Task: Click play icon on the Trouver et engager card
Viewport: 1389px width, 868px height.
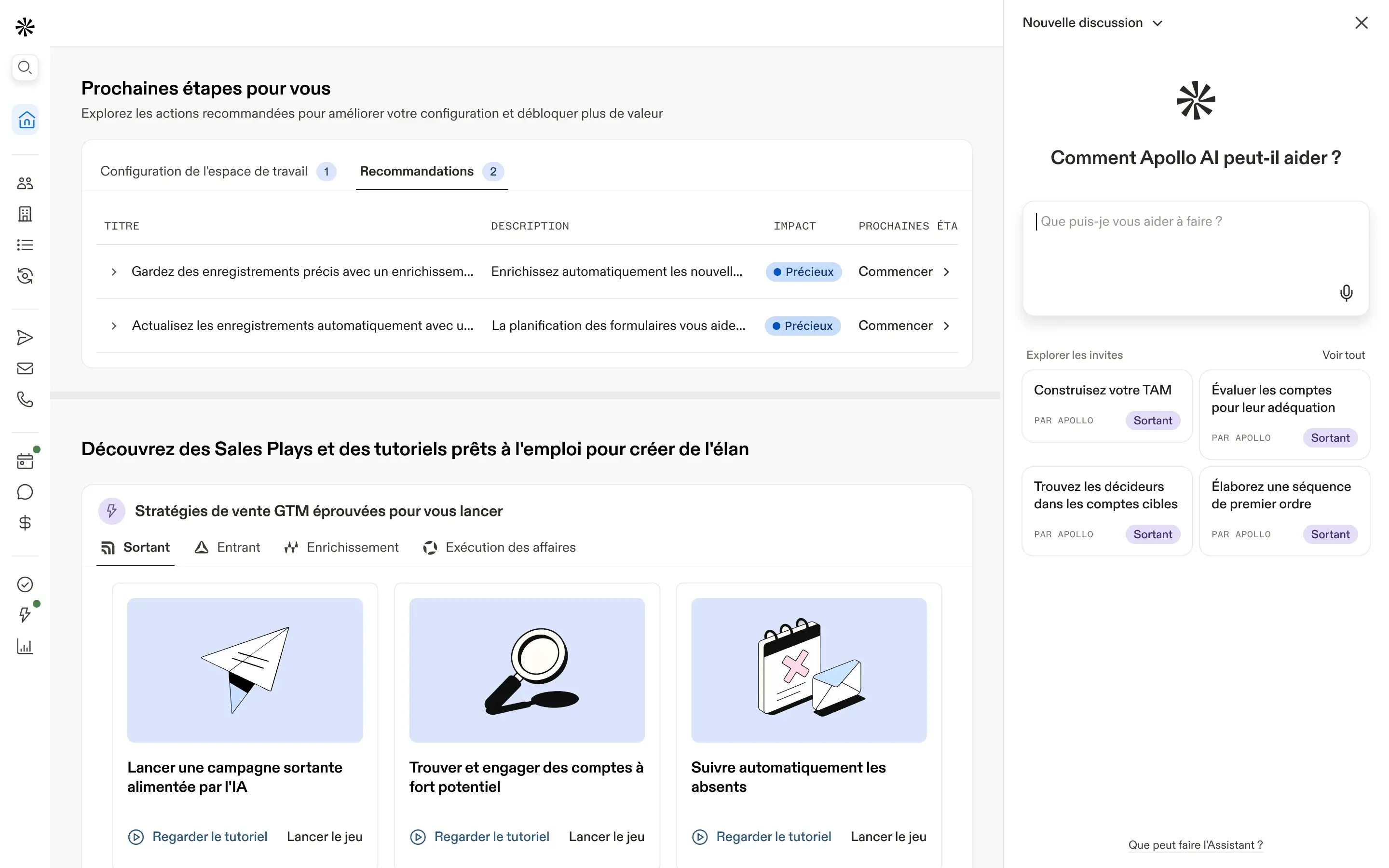Action: tap(418, 837)
